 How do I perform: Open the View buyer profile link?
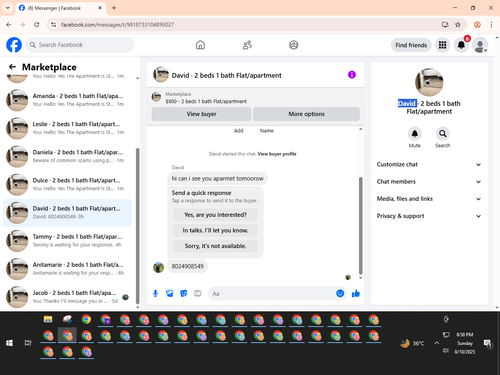tap(277, 154)
